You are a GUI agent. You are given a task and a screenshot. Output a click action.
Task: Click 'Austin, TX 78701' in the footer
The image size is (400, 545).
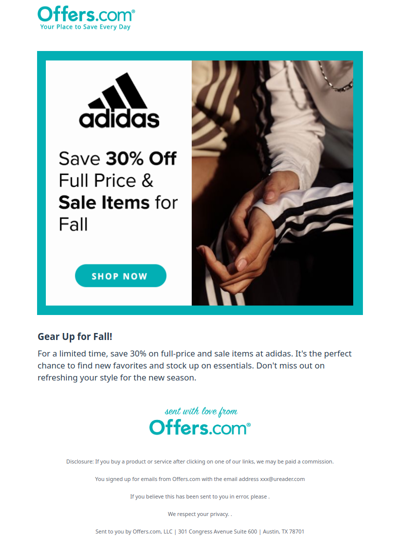pos(284,531)
